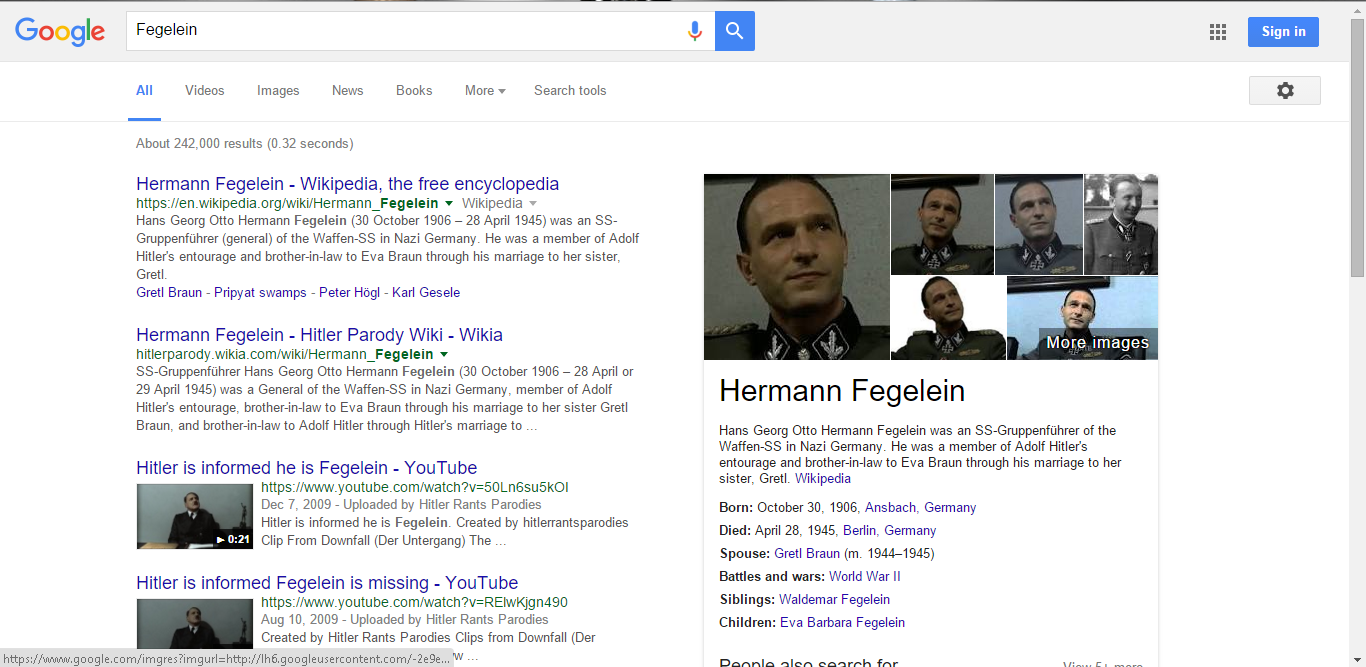Click the Google logo
This screenshot has height=667, width=1366.
coord(60,31)
